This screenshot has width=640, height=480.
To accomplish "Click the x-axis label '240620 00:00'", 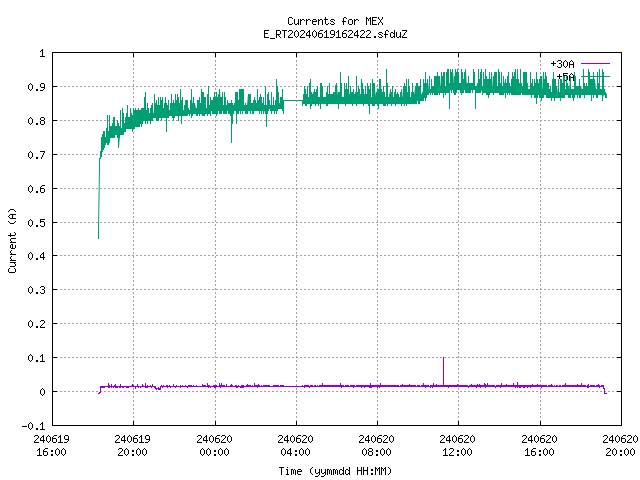I will [x=214, y=445].
